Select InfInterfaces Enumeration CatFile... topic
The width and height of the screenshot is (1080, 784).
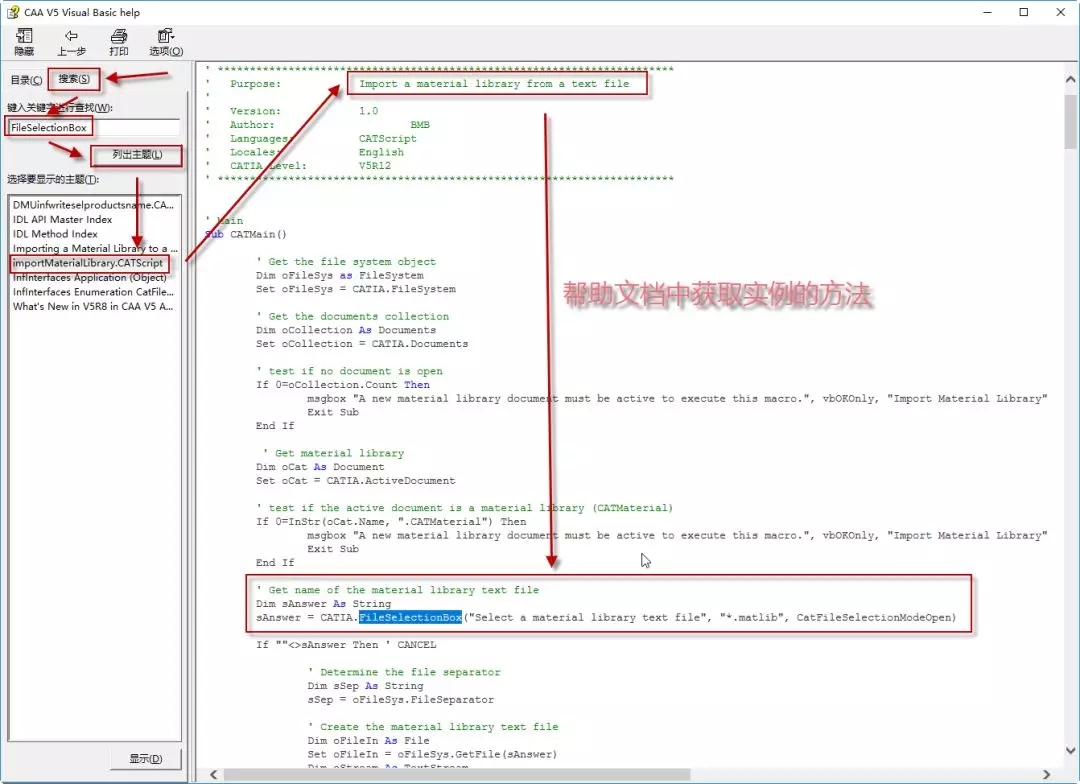pyautogui.click(x=93, y=291)
